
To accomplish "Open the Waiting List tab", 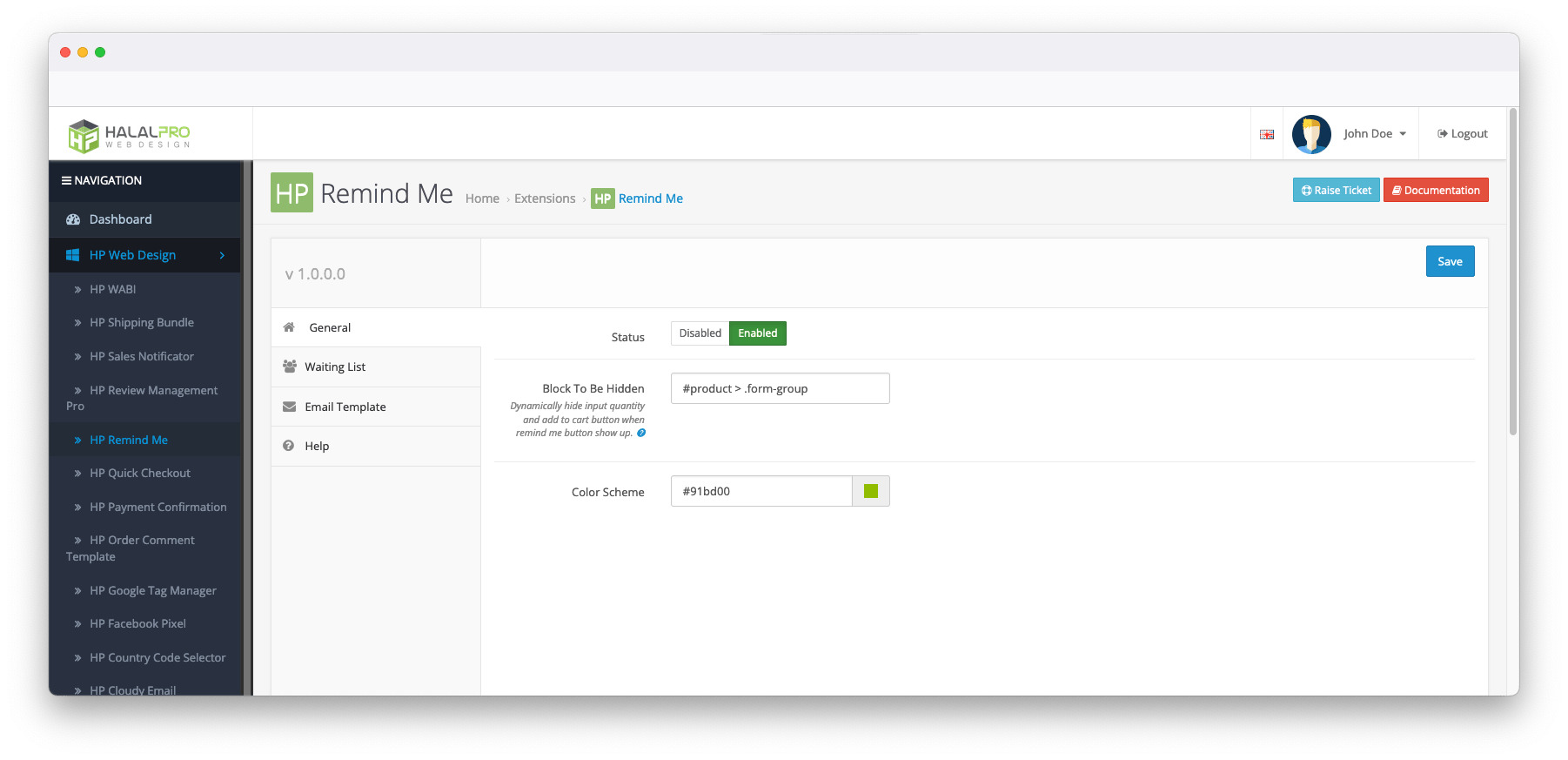I will (376, 367).
